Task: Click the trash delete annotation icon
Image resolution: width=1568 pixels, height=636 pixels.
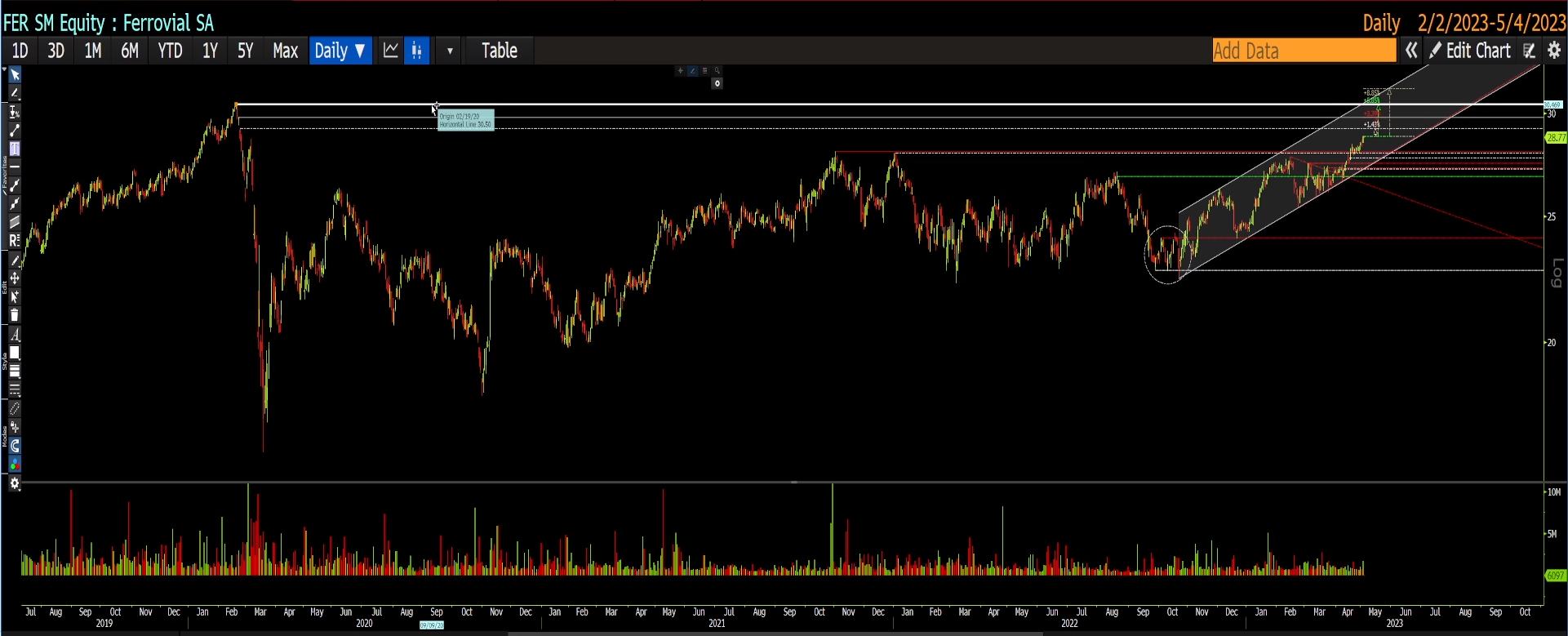Action: tap(15, 315)
